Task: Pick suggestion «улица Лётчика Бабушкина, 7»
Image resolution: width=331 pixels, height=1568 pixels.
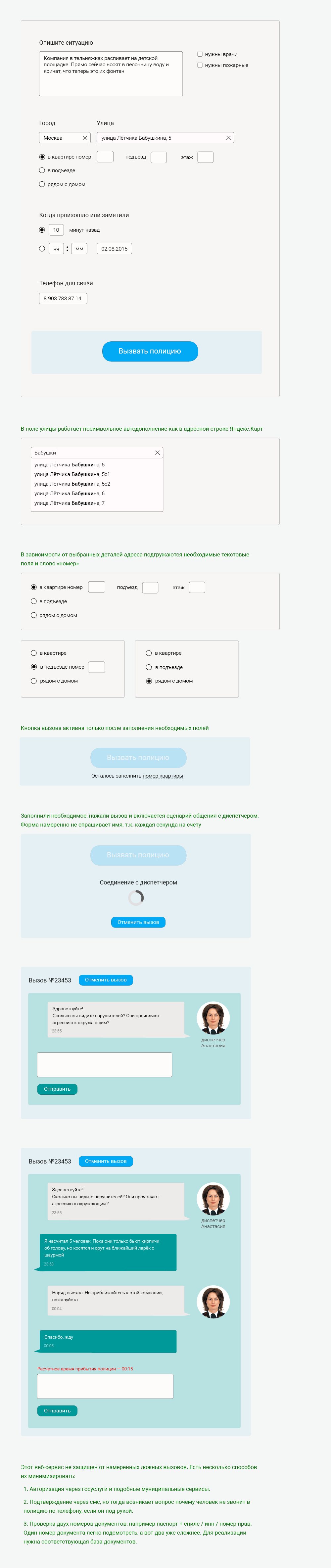Action: 70,503
